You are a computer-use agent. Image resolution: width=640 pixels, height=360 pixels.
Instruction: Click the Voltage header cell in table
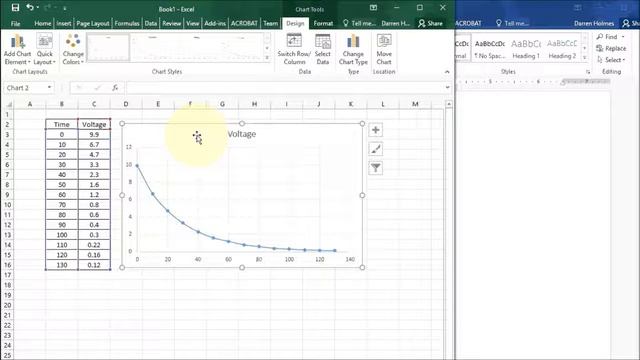[x=94, y=124]
